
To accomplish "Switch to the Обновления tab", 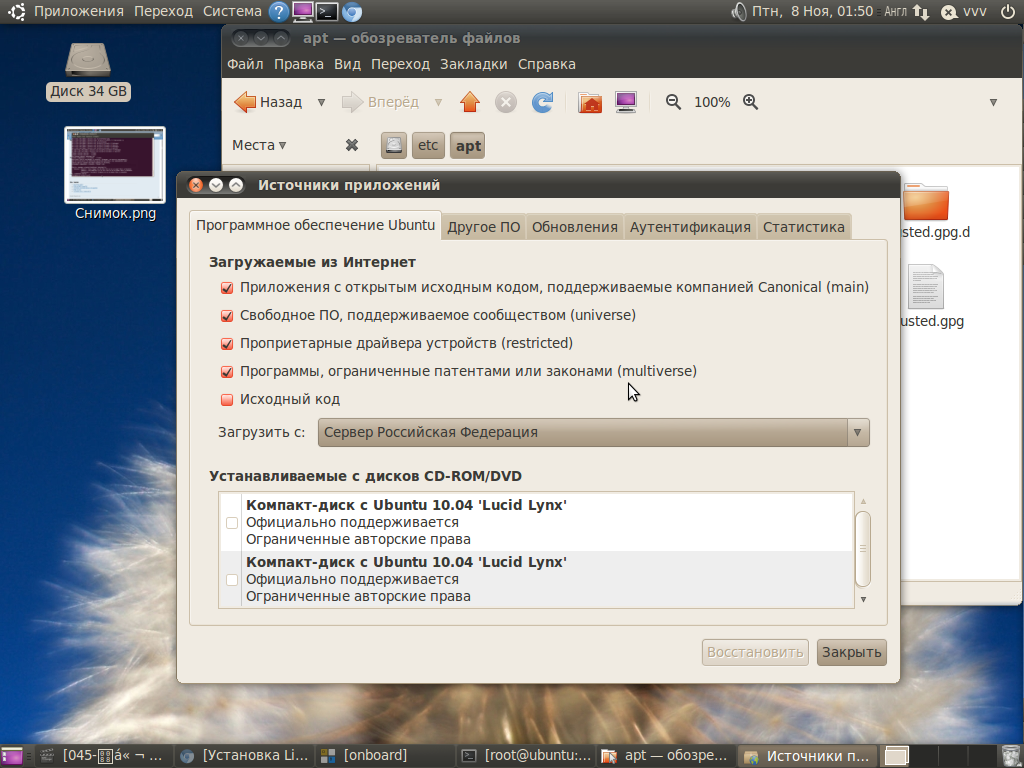I will 575,227.
